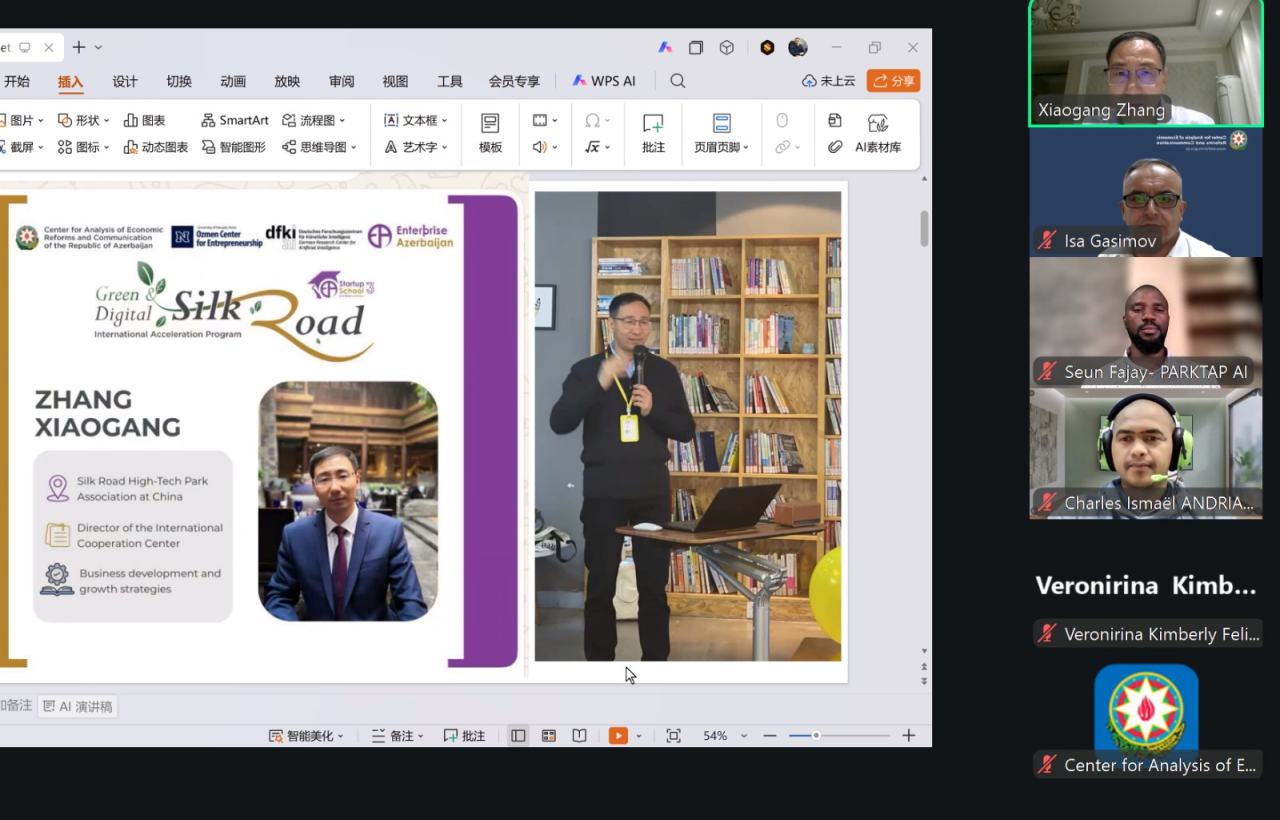Open the tab list chevron beside the plus
Viewport: 1280px width, 820px height.
[98, 47]
